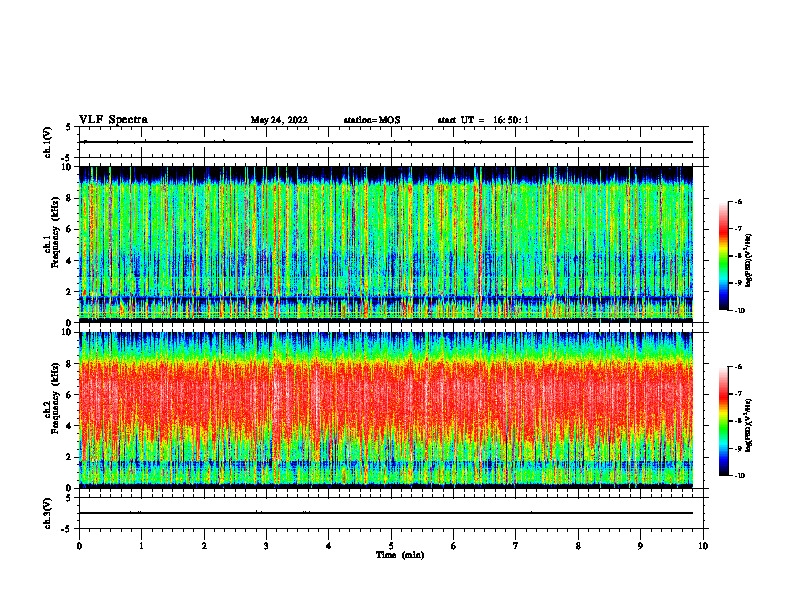
Task: Click the -6 tick on ch.1 color bar
Action: pyautogui.click(x=738, y=201)
